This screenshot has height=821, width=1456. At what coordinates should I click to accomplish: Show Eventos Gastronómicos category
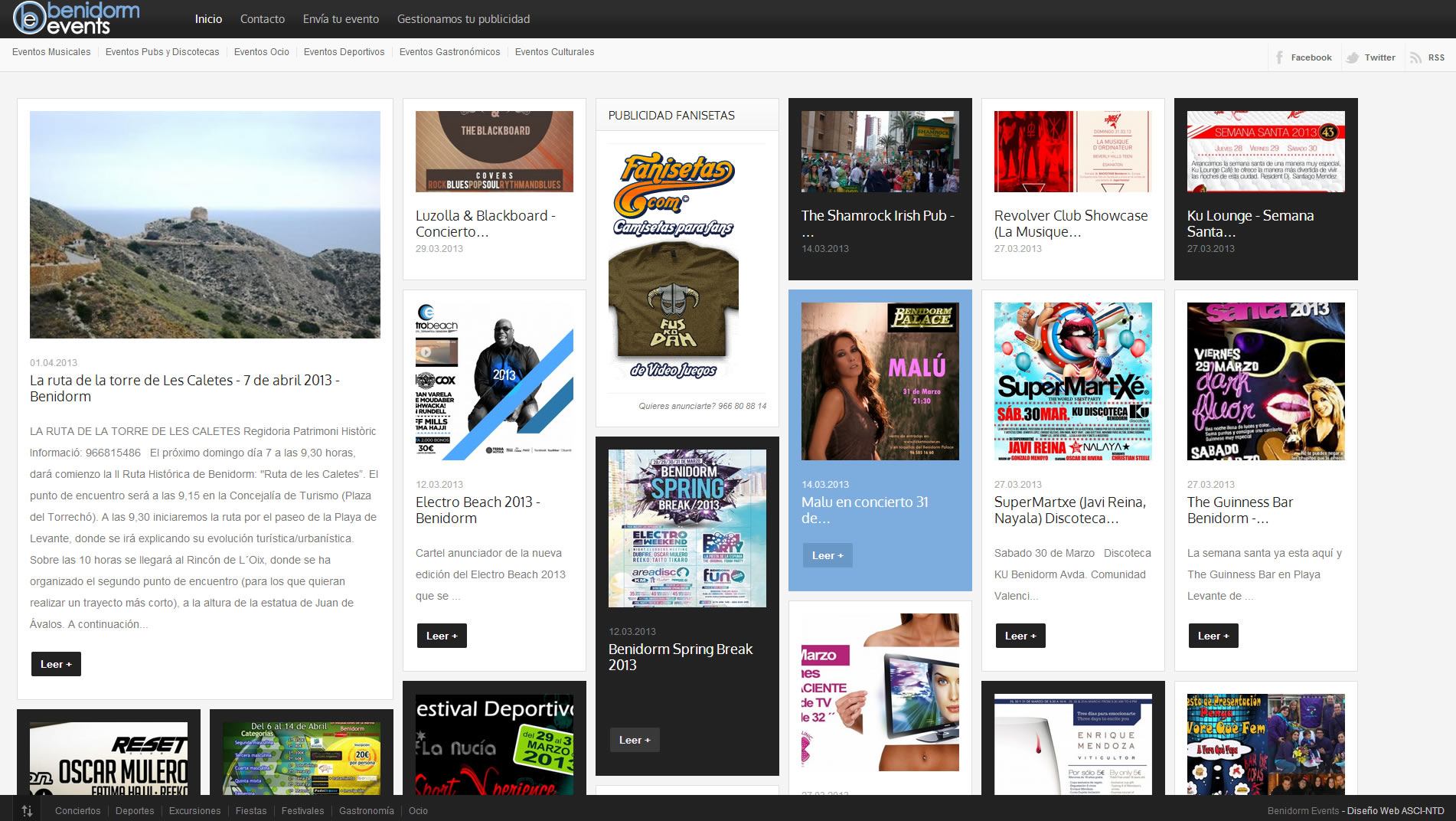tap(449, 52)
